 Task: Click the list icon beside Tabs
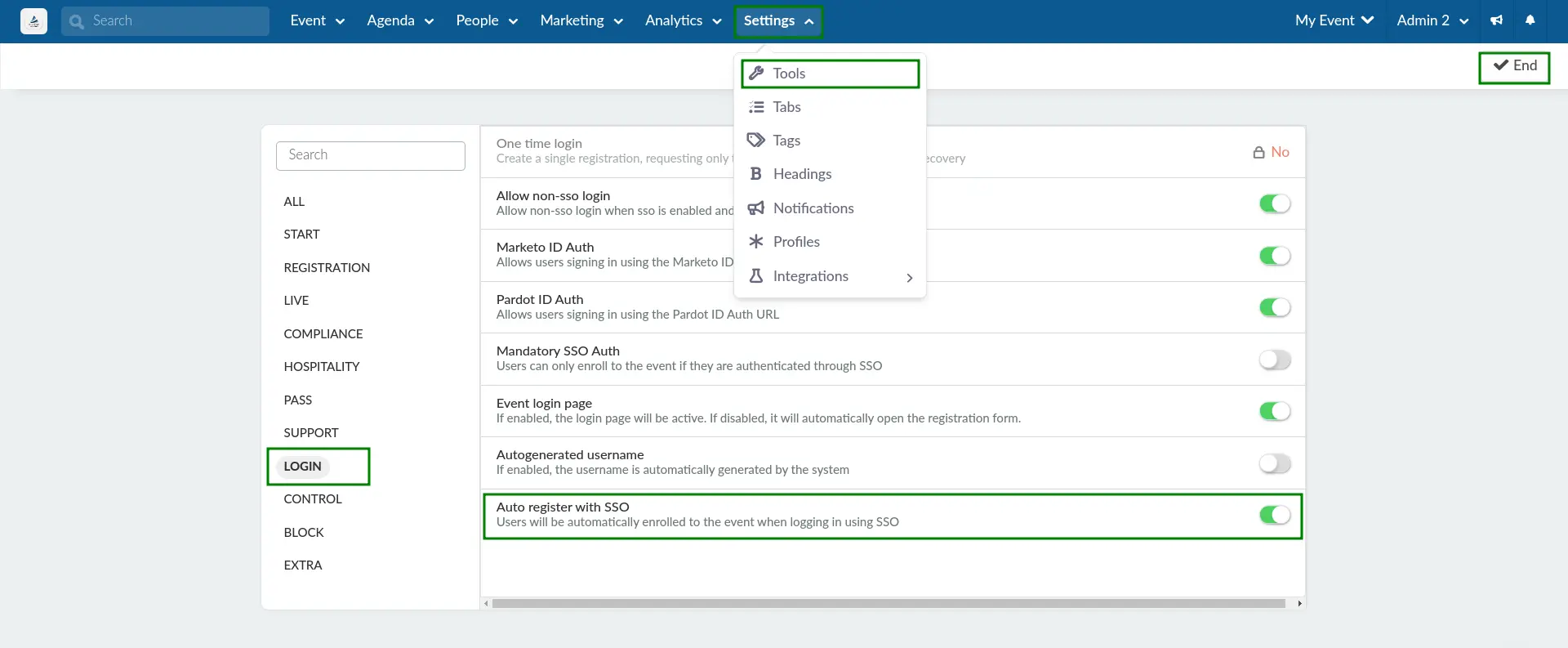(x=756, y=107)
